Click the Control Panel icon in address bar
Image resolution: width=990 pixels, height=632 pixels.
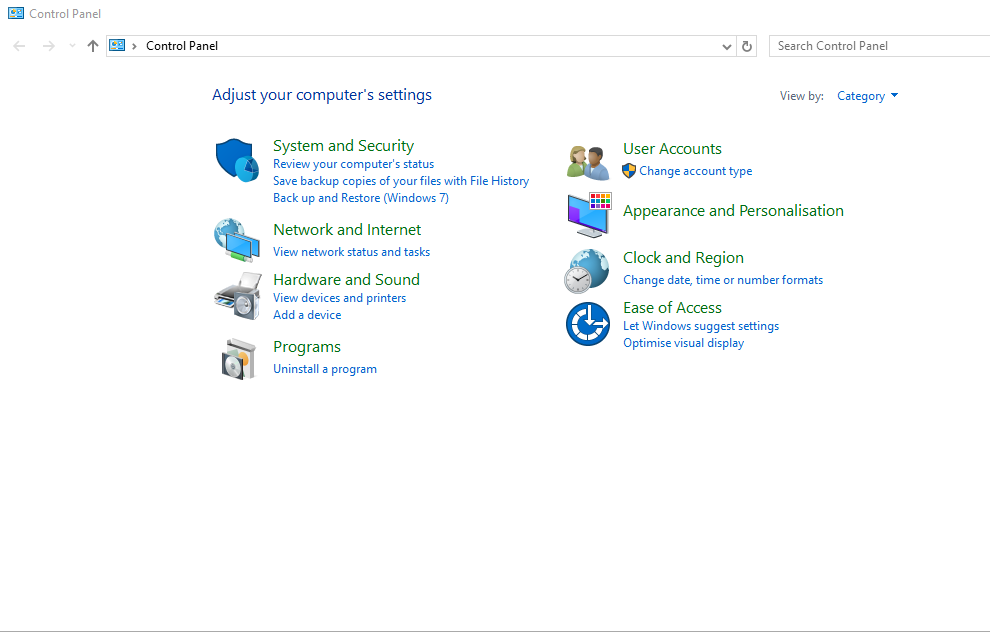coord(117,45)
